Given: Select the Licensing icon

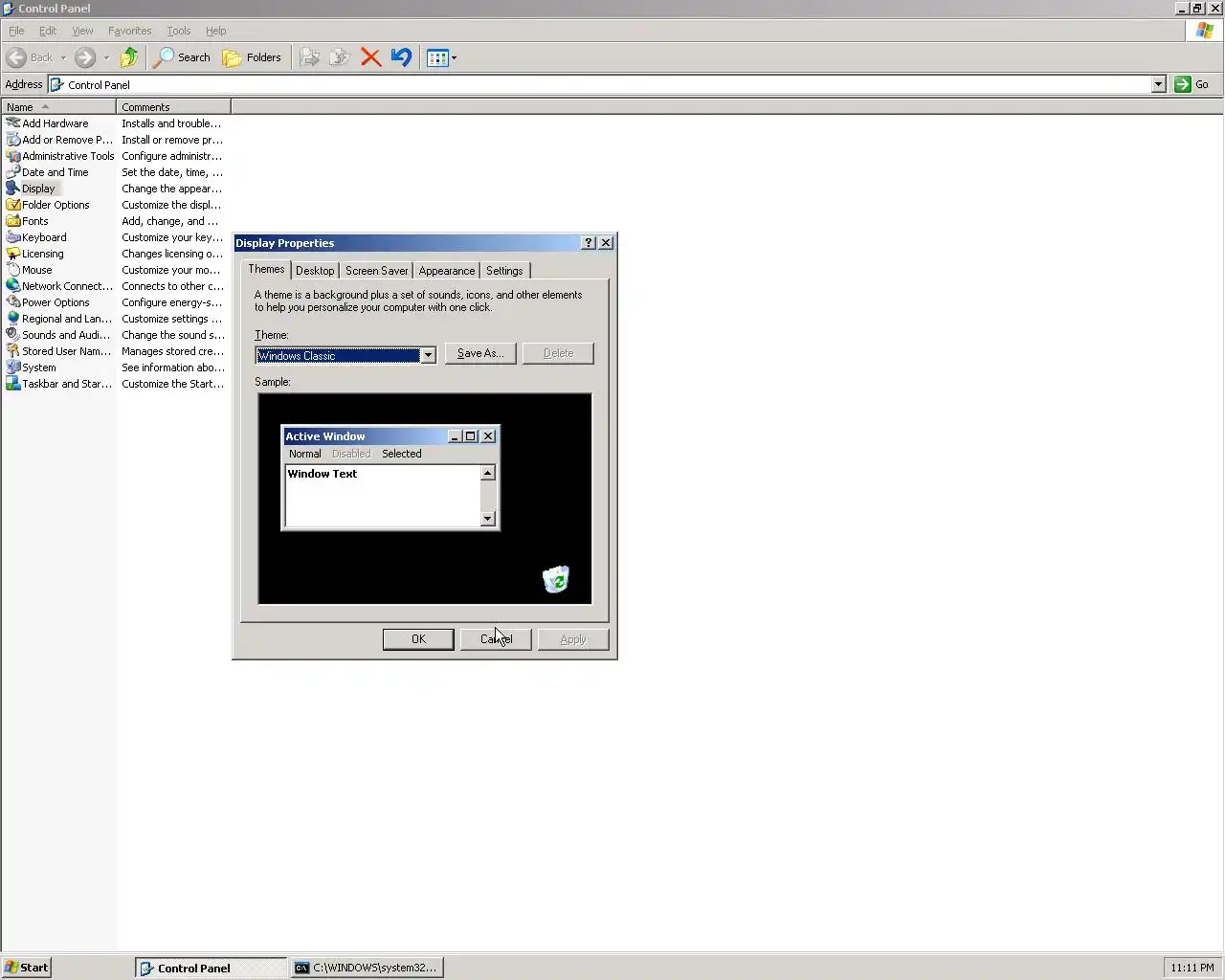Looking at the screenshot, I should (x=13, y=254).
